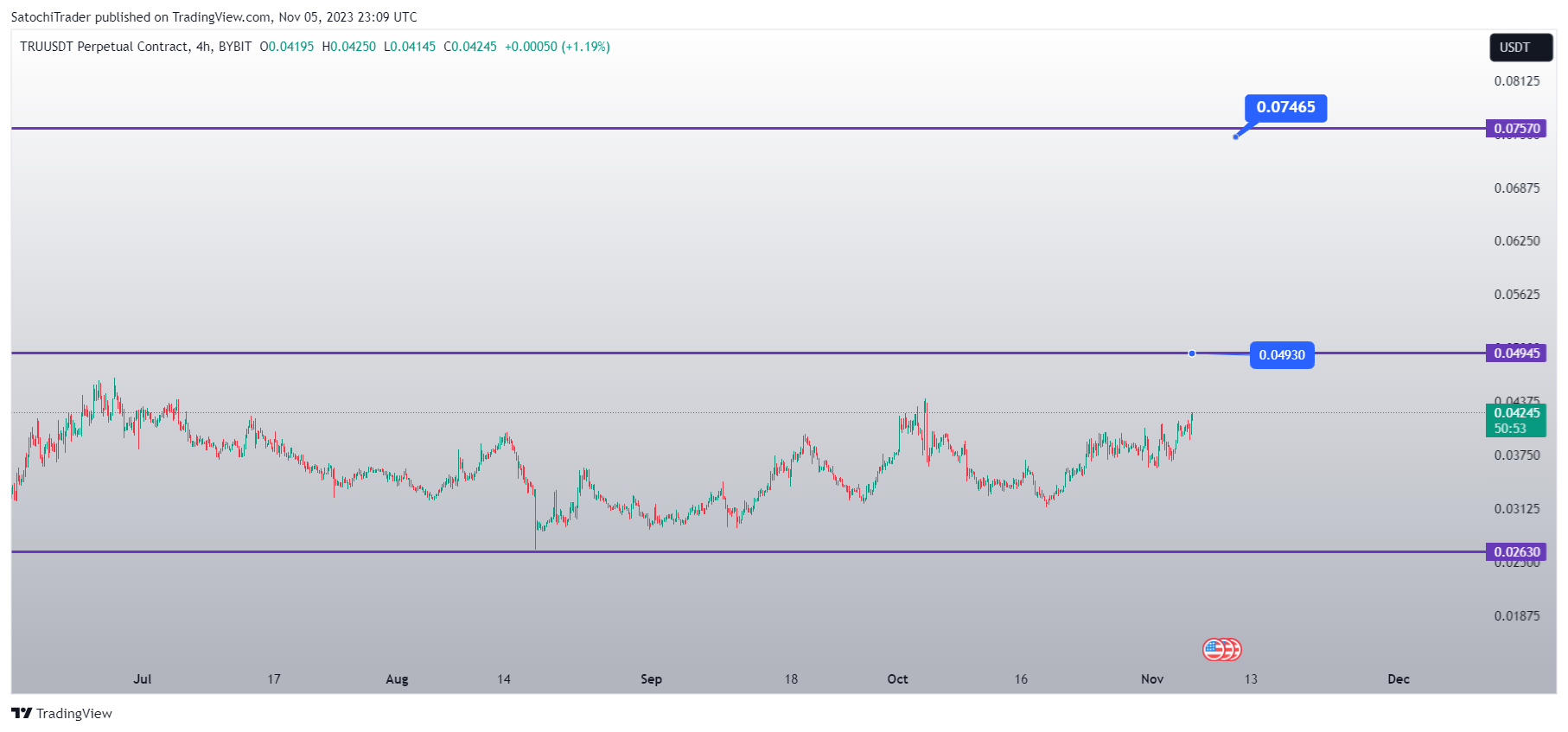Click the +0.00050 (+1.19%) change value
The height and width of the screenshot is (732, 1568).
click(558, 47)
